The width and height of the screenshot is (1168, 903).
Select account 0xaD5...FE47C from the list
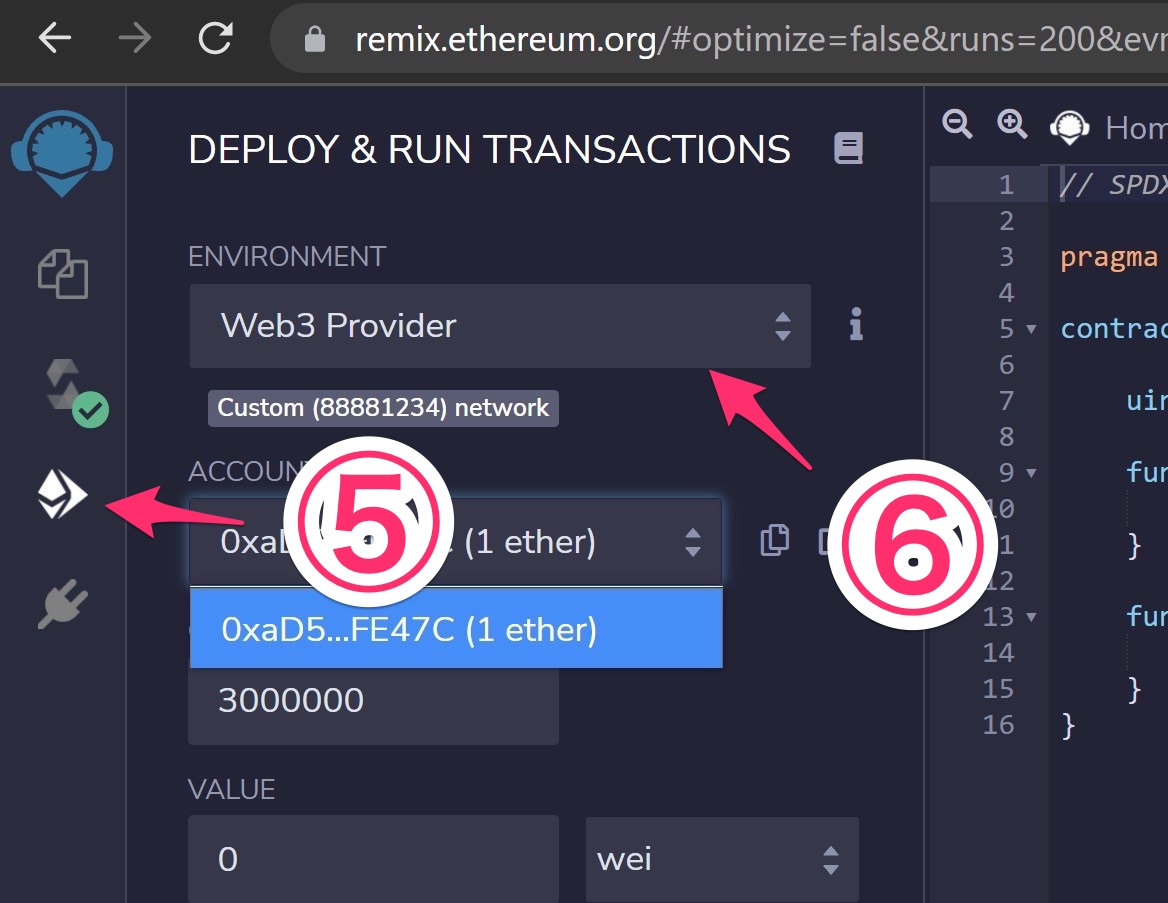(456, 629)
